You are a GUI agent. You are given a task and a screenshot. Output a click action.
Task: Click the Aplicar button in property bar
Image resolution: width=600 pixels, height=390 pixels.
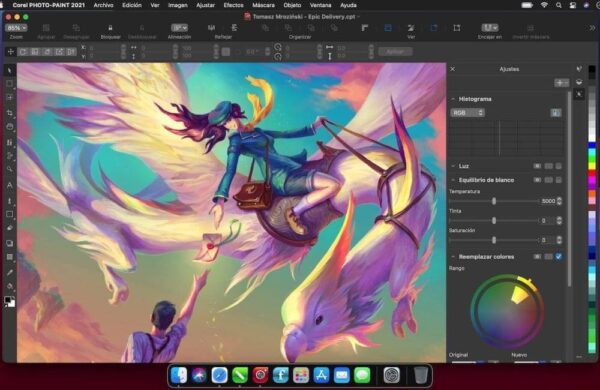tap(395, 52)
